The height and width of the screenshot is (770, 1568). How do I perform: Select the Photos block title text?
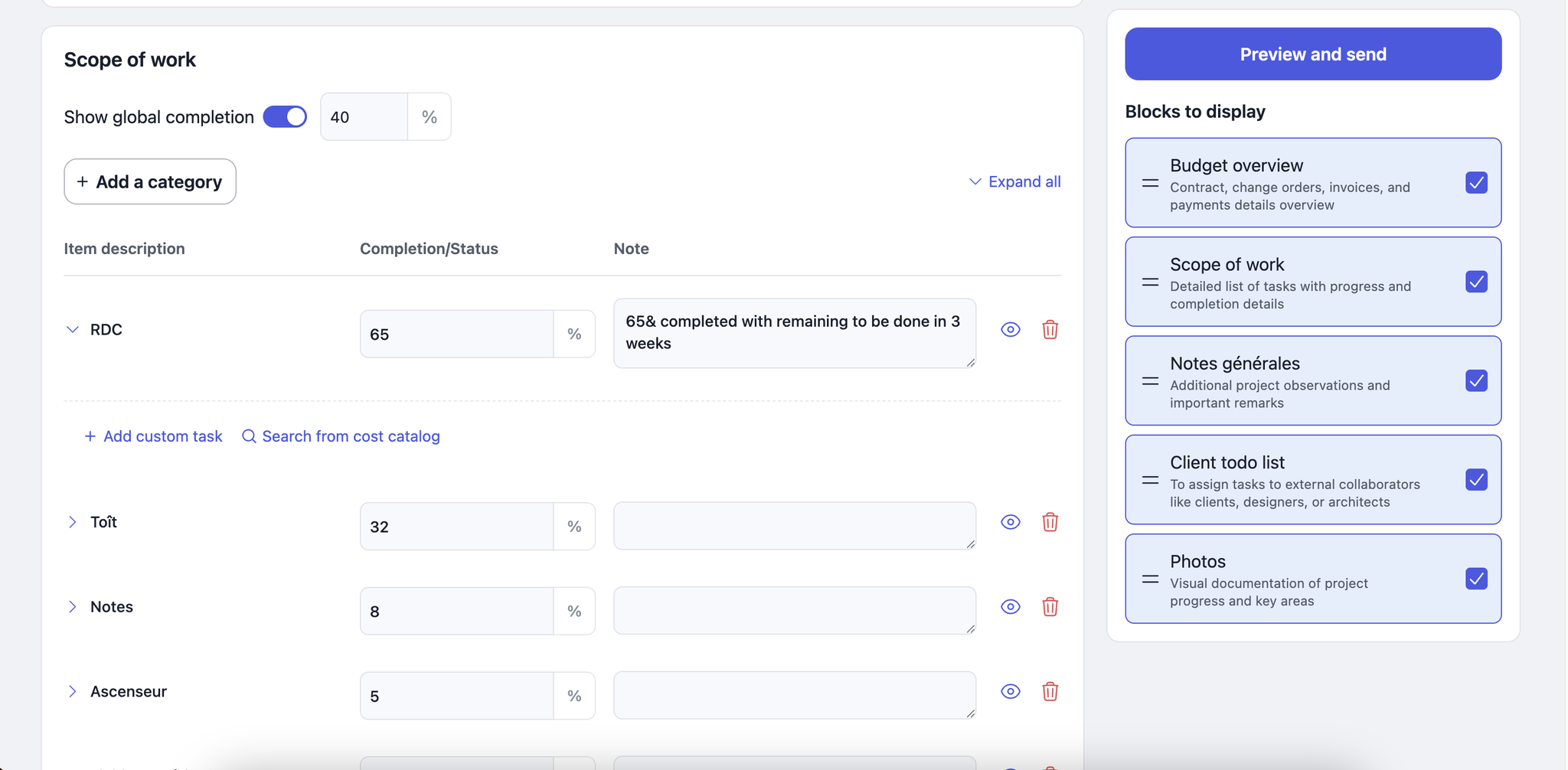click(1198, 561)
